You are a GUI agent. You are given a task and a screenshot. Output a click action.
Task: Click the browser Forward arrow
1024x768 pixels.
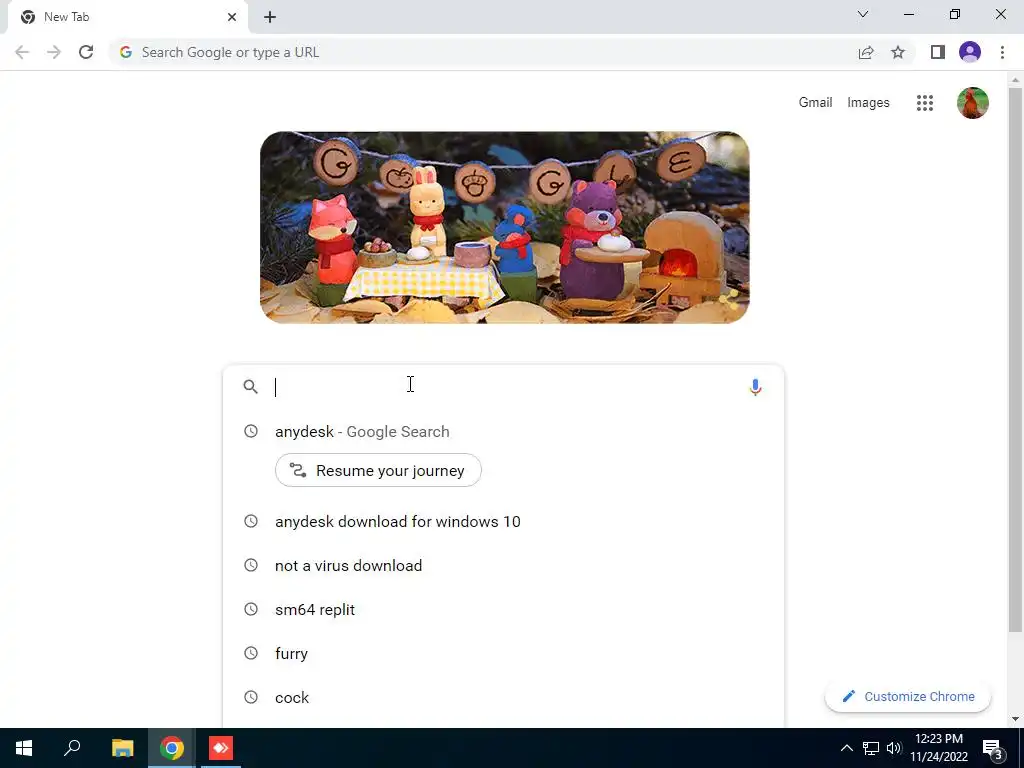click(x=54, y=52)
